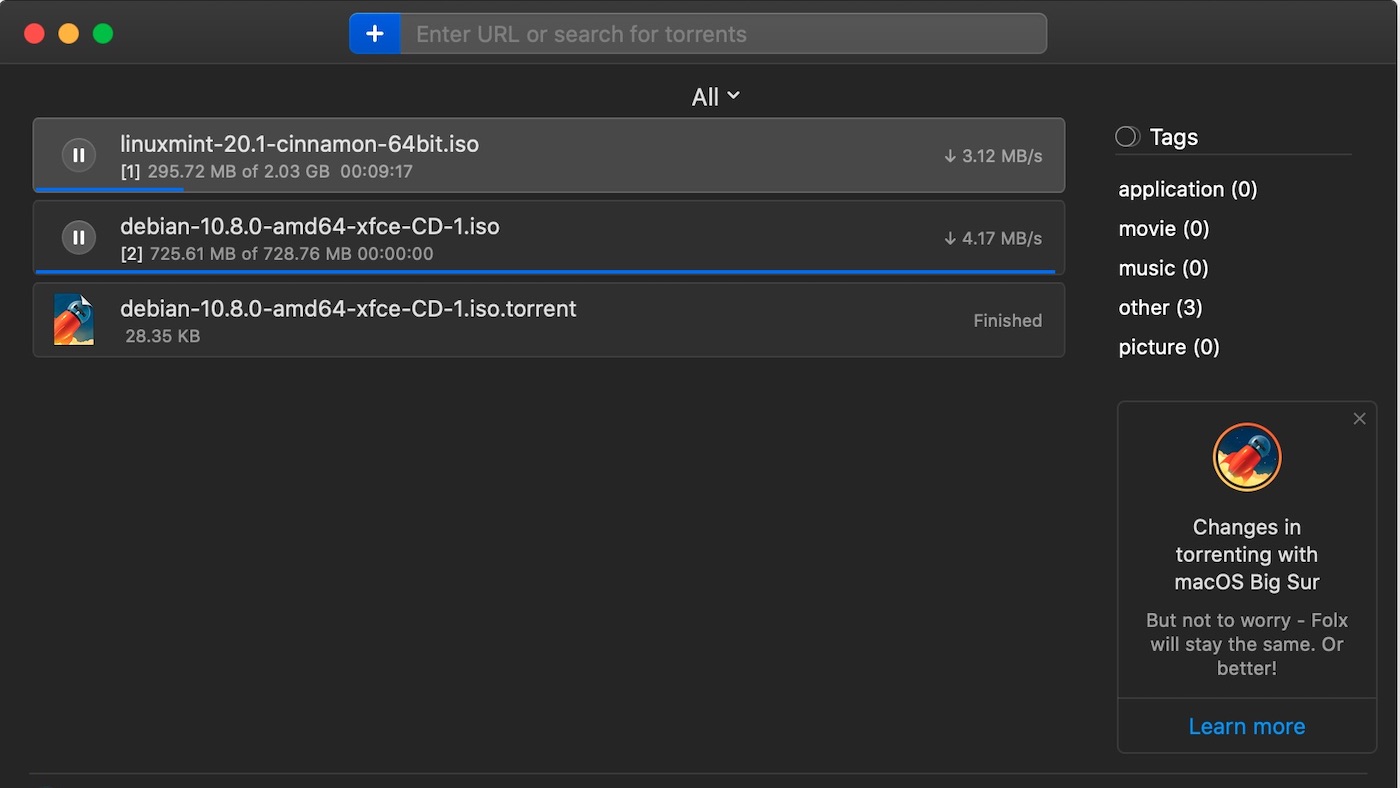Click the 4.17 MB/s download speed indicator

tap(993, 238)
